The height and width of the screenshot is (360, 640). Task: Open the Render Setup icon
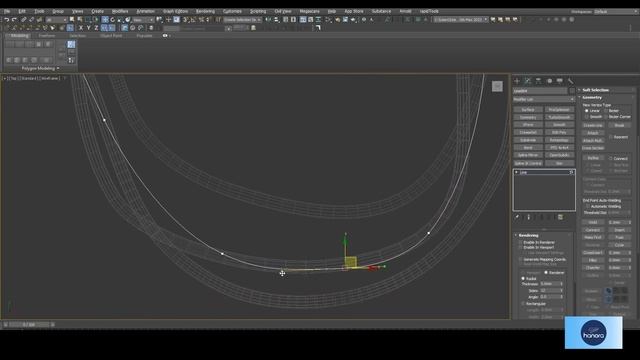[x=338, y=20]
